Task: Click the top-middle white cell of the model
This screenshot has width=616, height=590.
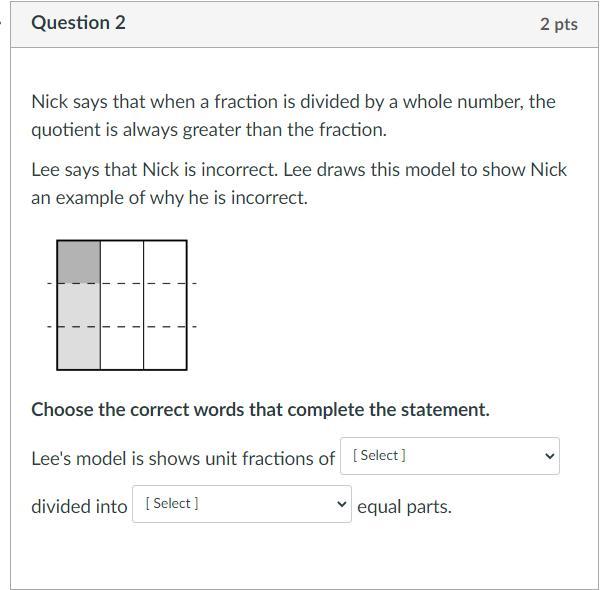Action: 122,261
